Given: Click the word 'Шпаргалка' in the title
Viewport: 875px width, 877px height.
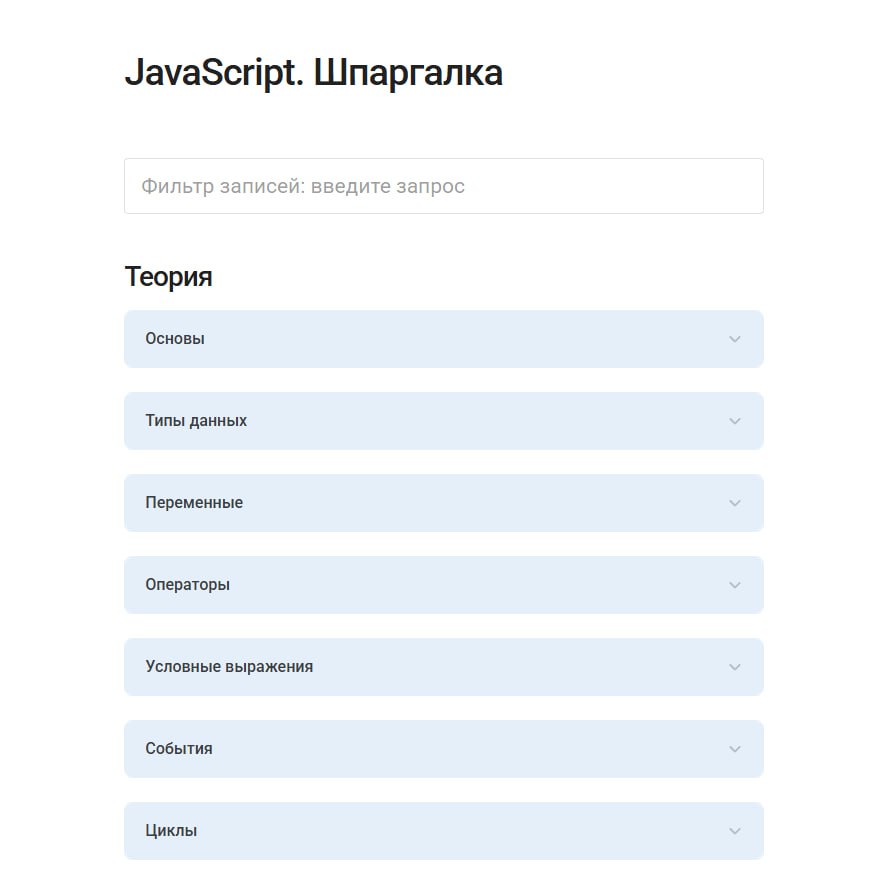Looking at the screenshot, I should pos(408,73).
